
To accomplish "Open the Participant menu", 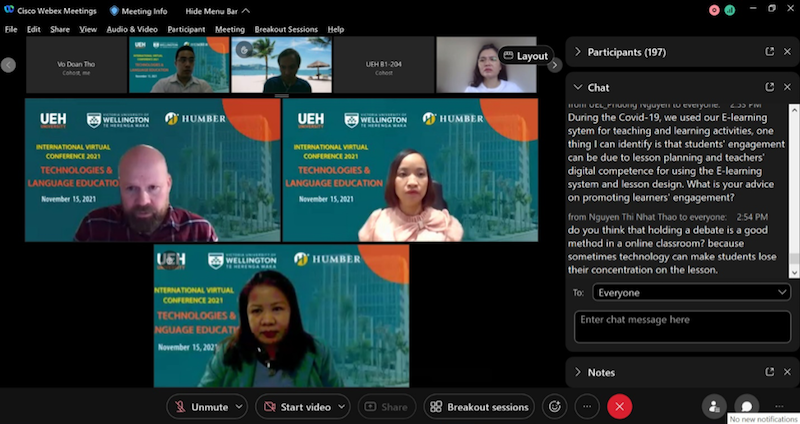I will coord(186,30).
